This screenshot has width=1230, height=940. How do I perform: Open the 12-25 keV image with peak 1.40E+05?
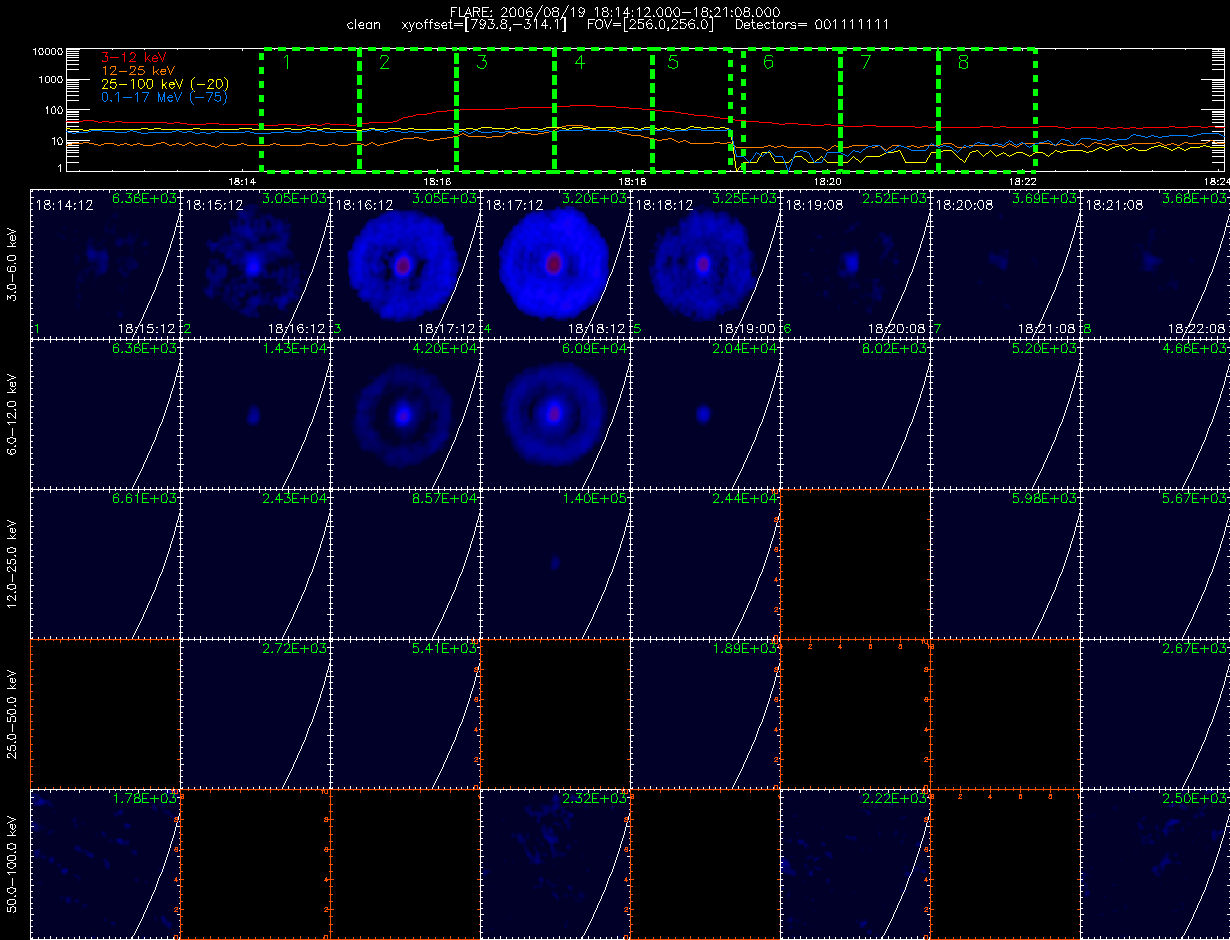pos(555,563)
